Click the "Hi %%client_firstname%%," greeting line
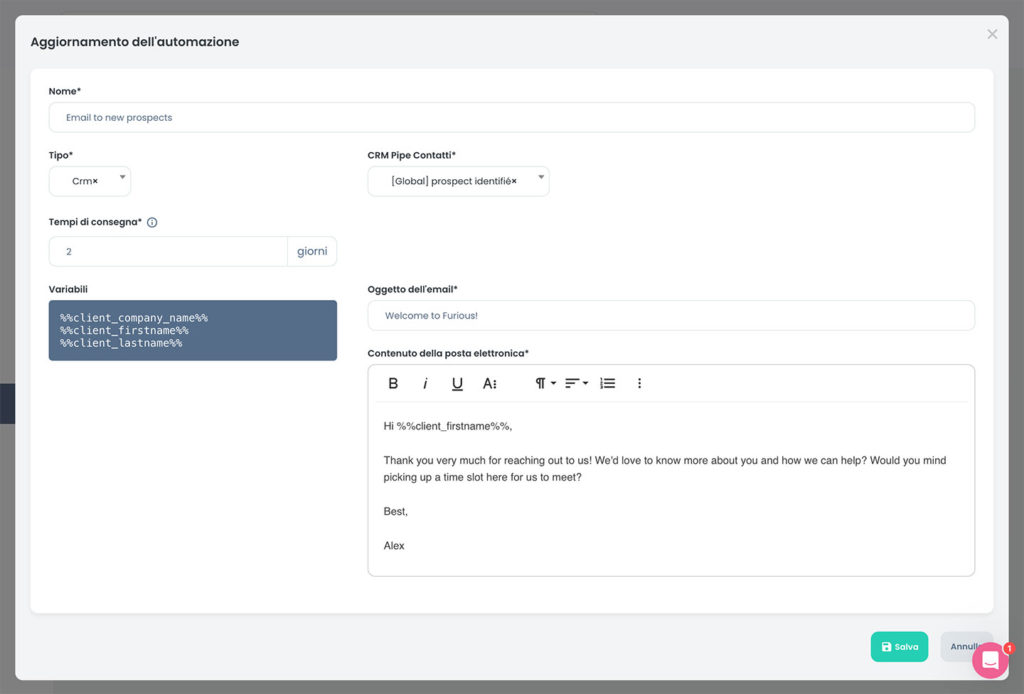Viewport: 1024px width, 694px height. (x=447, y=426)
